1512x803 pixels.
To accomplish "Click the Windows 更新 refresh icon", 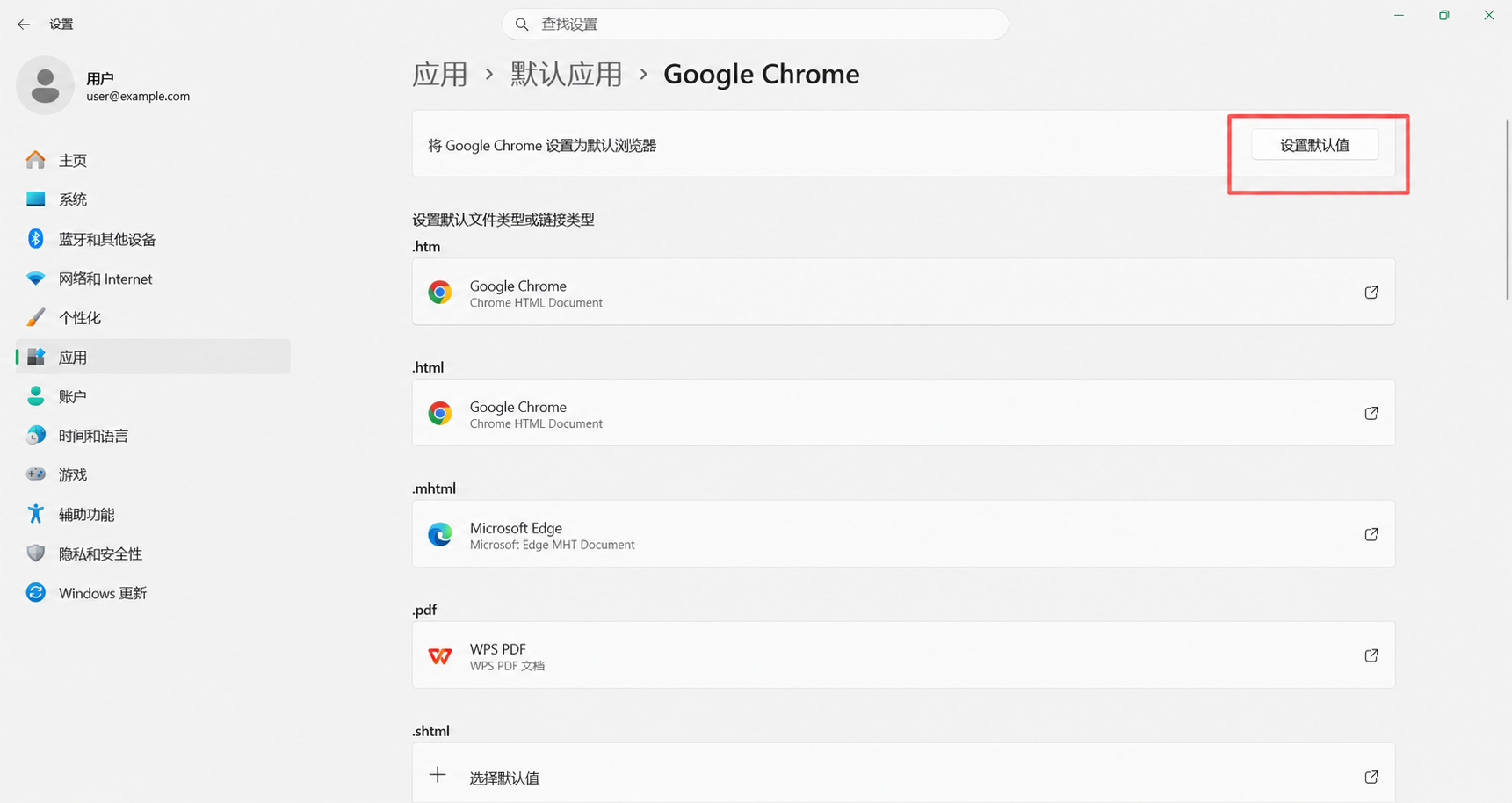I will [36, 592].
